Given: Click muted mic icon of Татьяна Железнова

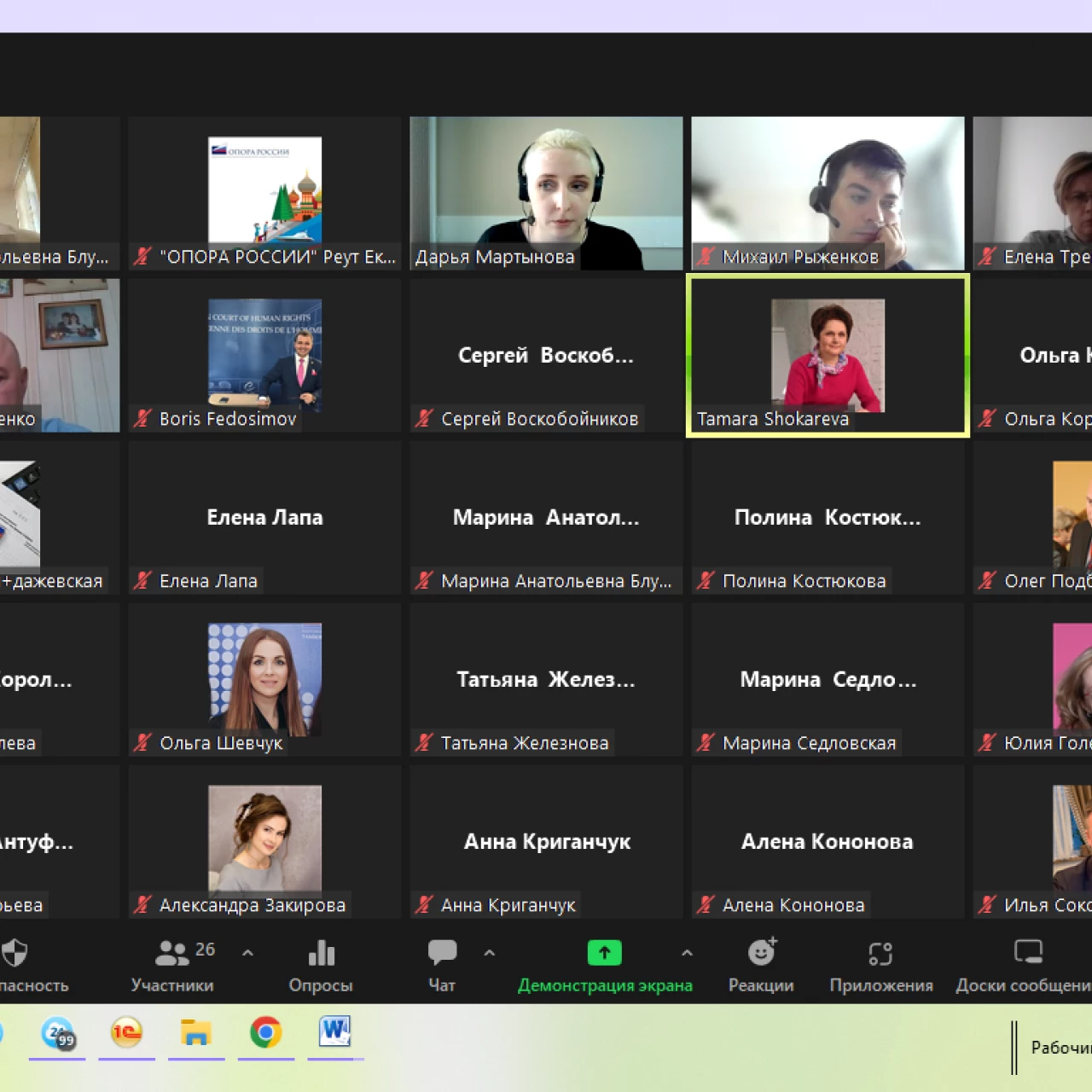Looking at the screenshot, I should coord(424,742).
